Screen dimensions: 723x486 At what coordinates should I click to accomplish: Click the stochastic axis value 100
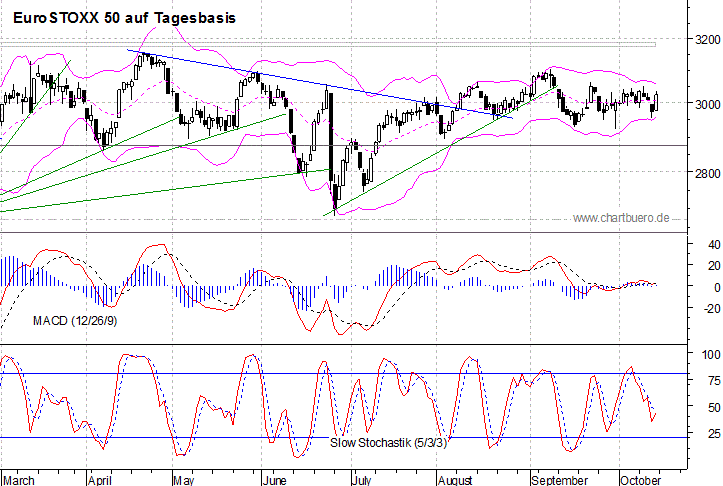coord(711,355)
